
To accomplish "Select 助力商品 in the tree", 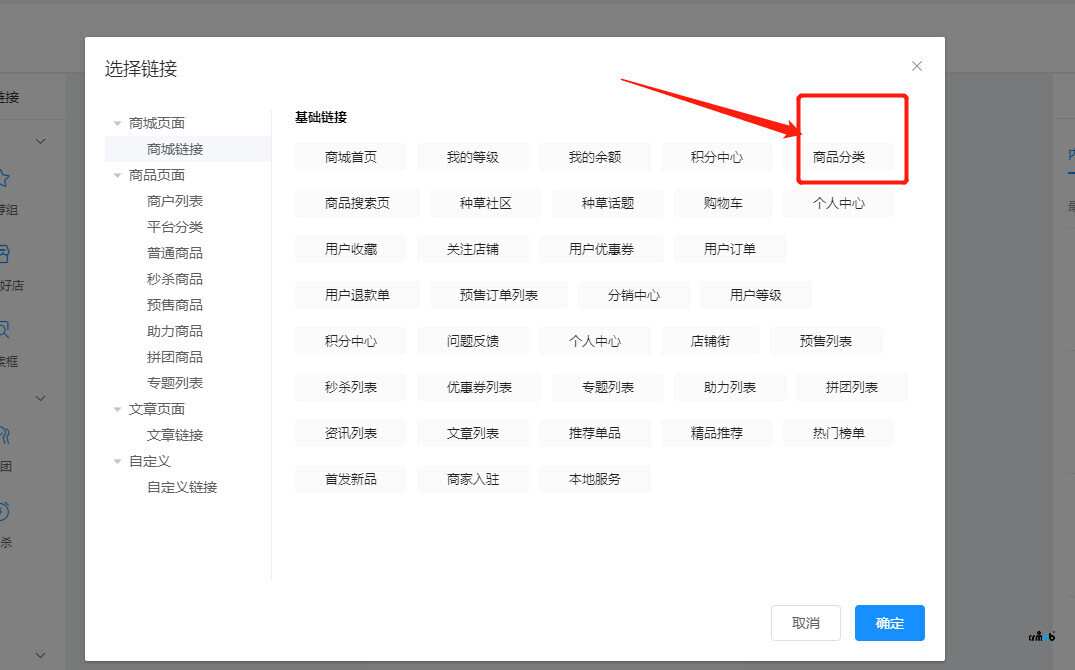I will click(x=175, y=331).
